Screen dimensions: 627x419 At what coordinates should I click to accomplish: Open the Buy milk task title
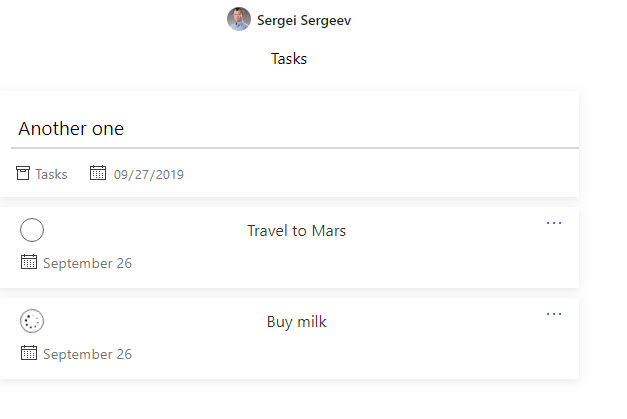(296, 322)
